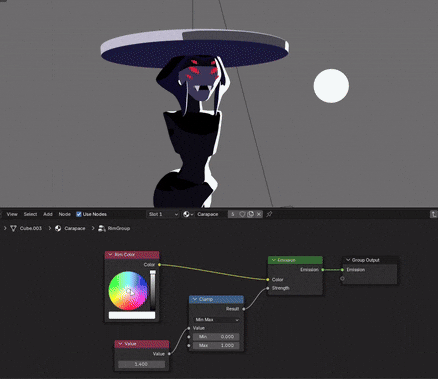
Task: Click the Clamp Max 1.000 field
Action: point(216,345)
